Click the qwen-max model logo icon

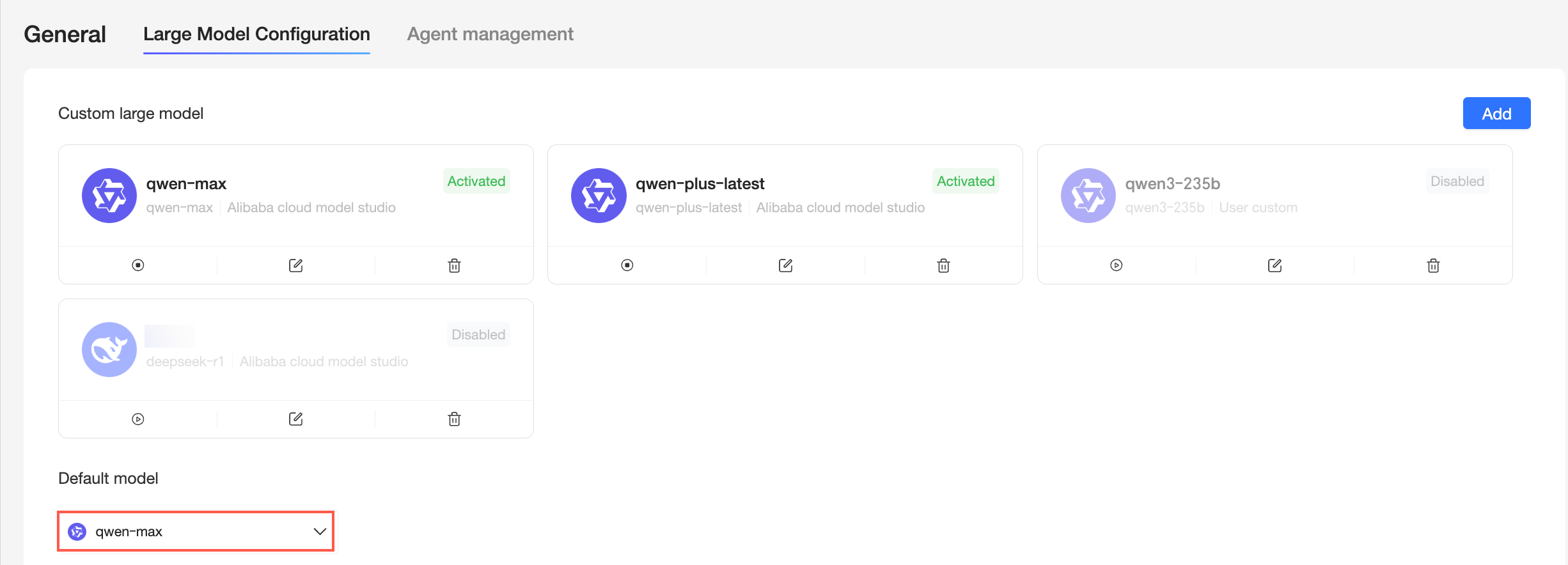[109, 196]
